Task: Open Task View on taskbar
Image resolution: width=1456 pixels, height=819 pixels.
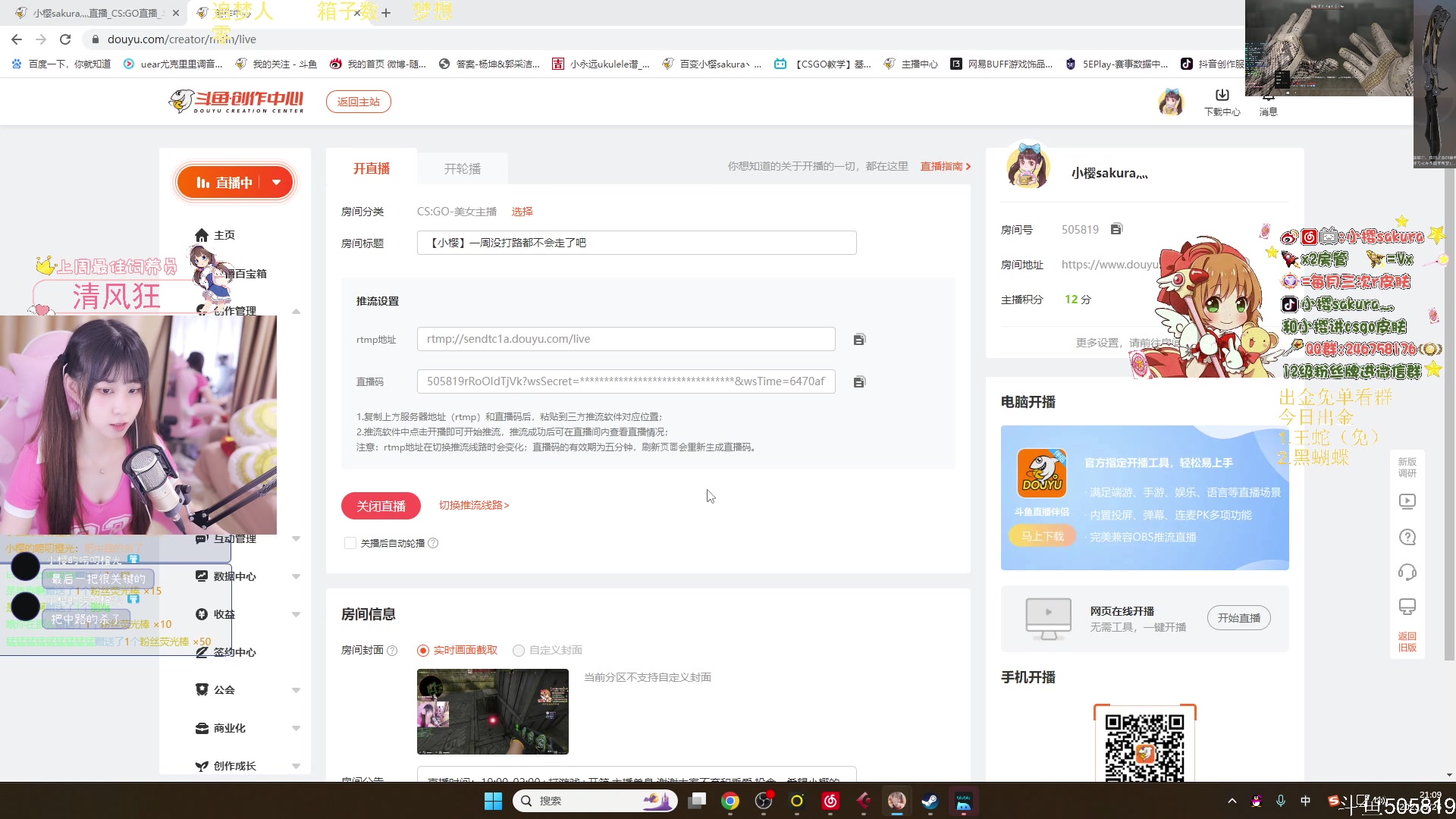Action: click(697, 801)
